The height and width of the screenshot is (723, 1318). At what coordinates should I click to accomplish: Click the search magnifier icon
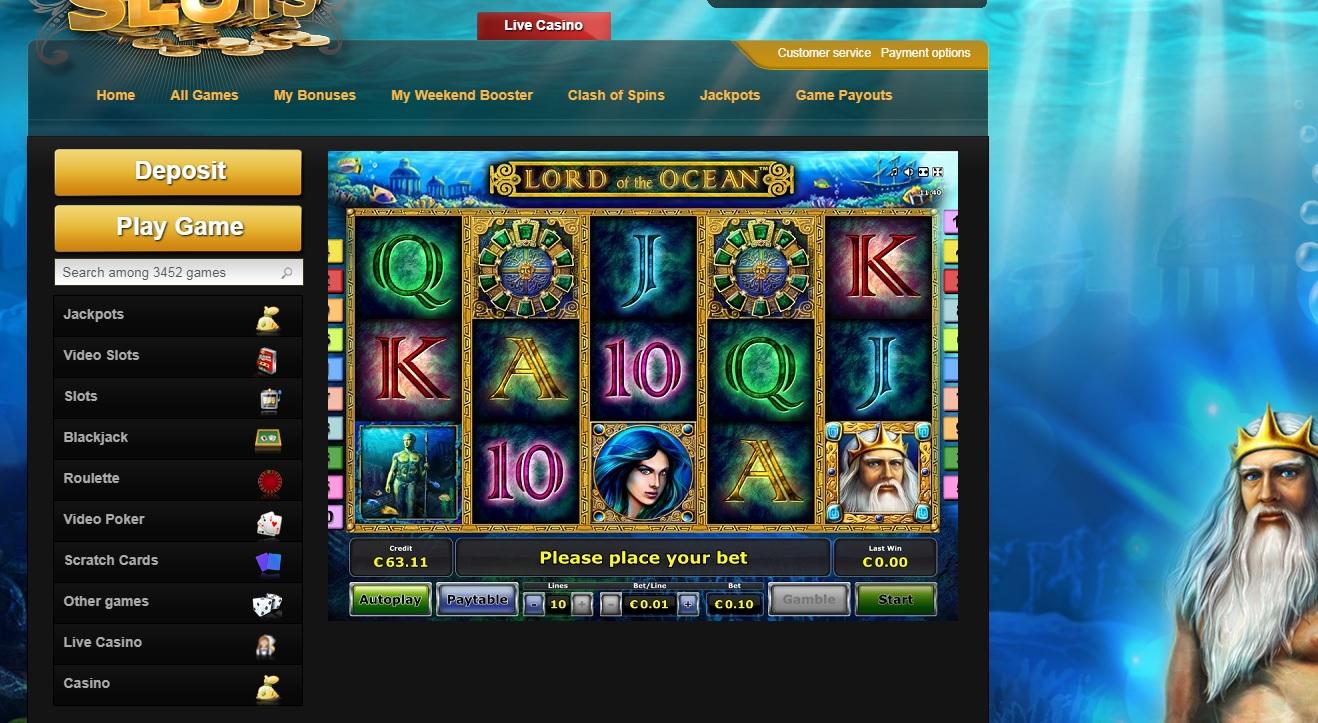coord(287,272)
